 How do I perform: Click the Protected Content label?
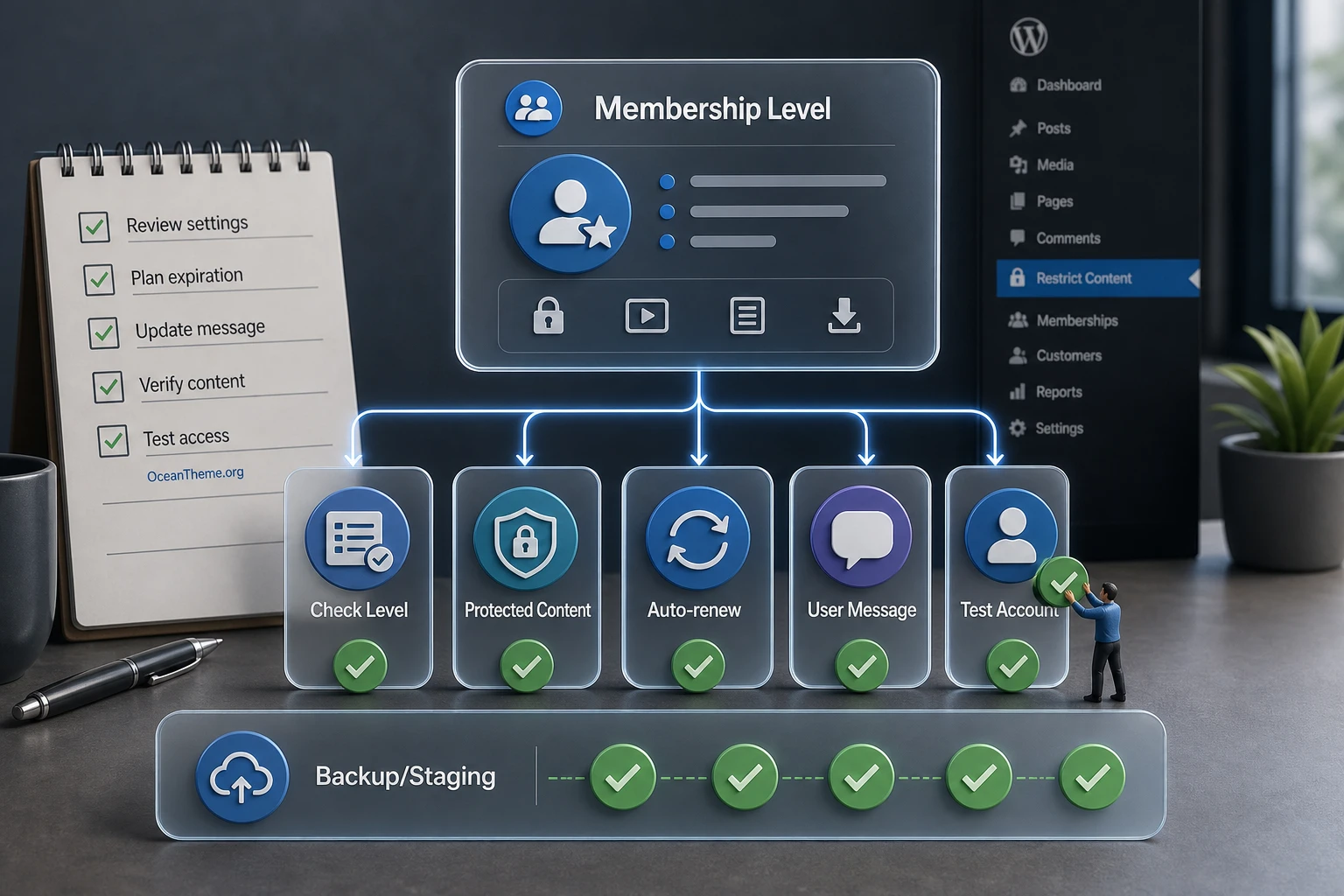528,610
